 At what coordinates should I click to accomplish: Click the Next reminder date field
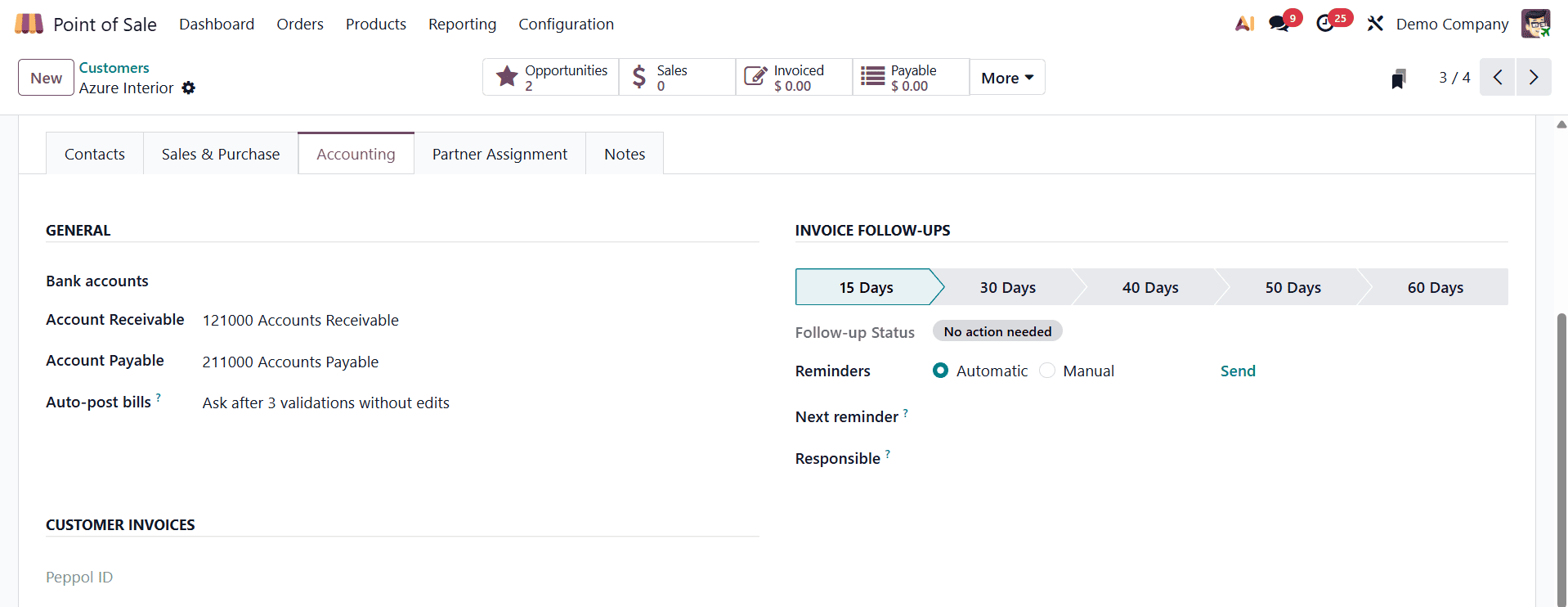(1222, 416)
